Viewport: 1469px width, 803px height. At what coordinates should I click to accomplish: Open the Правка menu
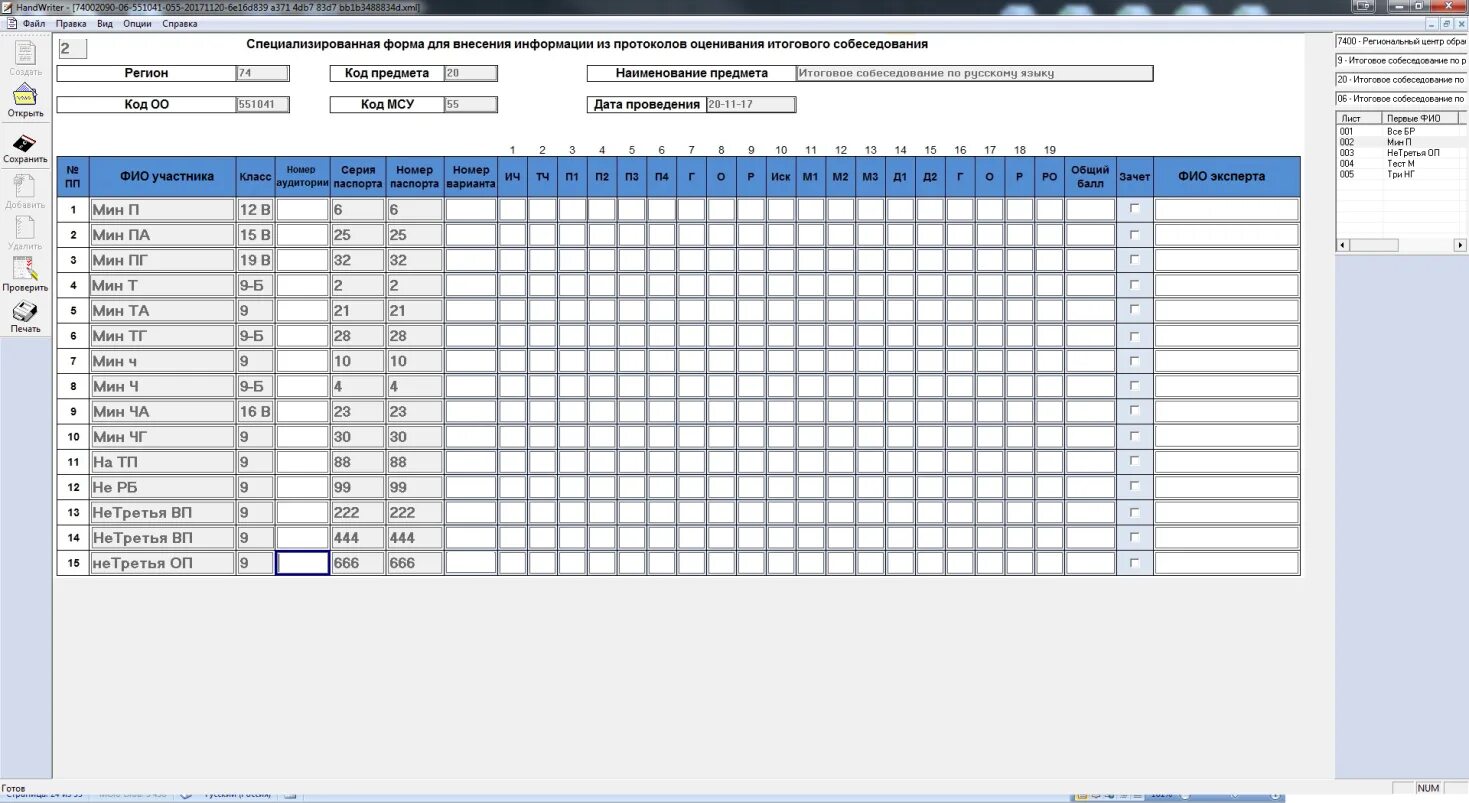[71, 23]
